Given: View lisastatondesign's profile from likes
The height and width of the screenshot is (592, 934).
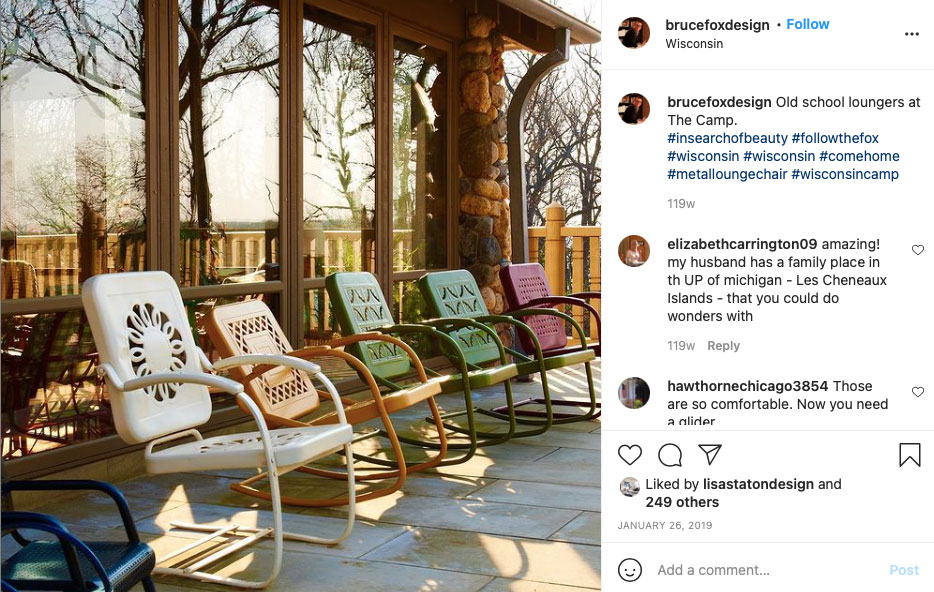Looking at the screenshot, I should 758,484.
